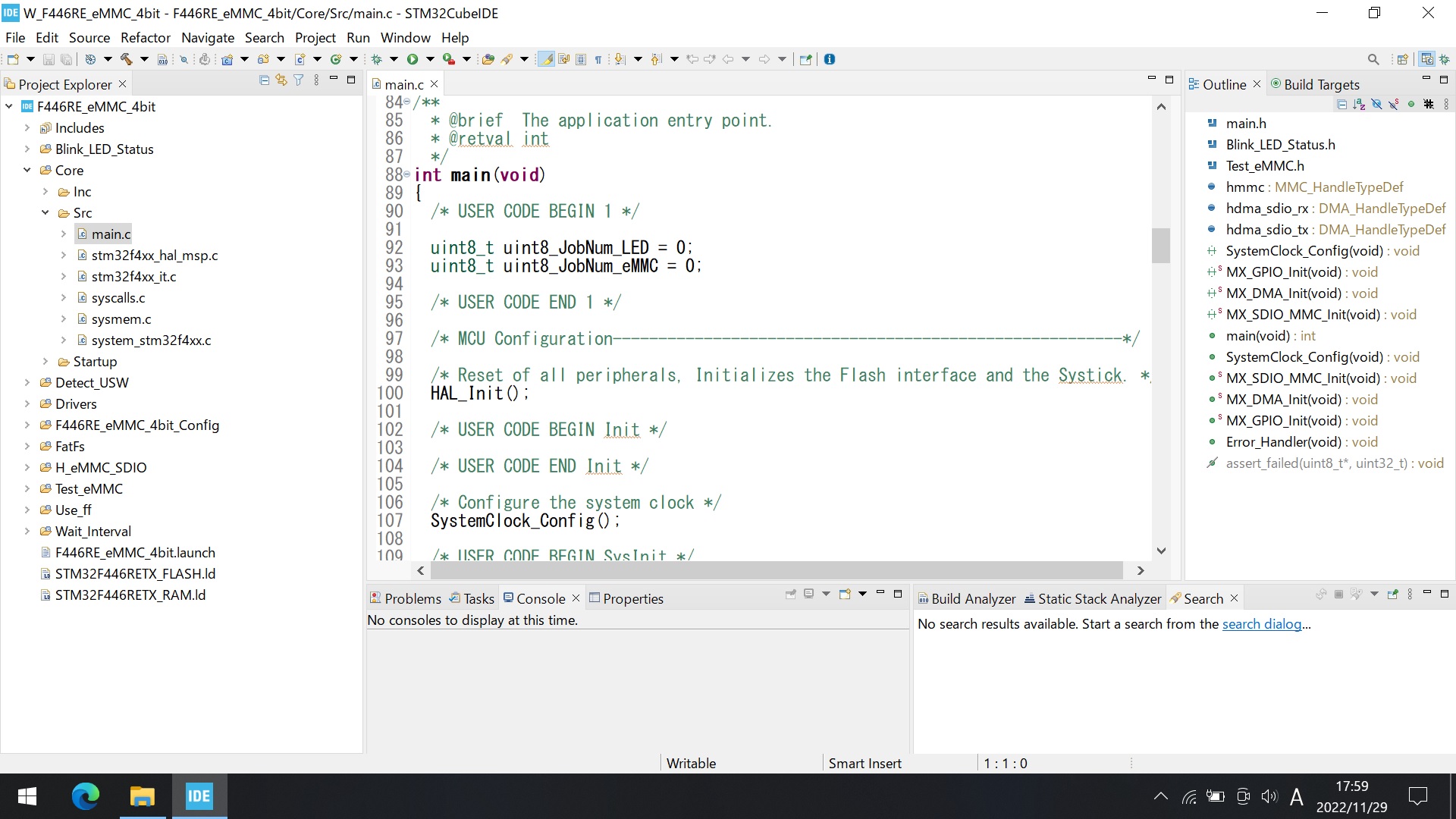The width and height of the screenshot is (1456, 819).
Task: Click the Back navigation arrow
Action: point(728,59)
